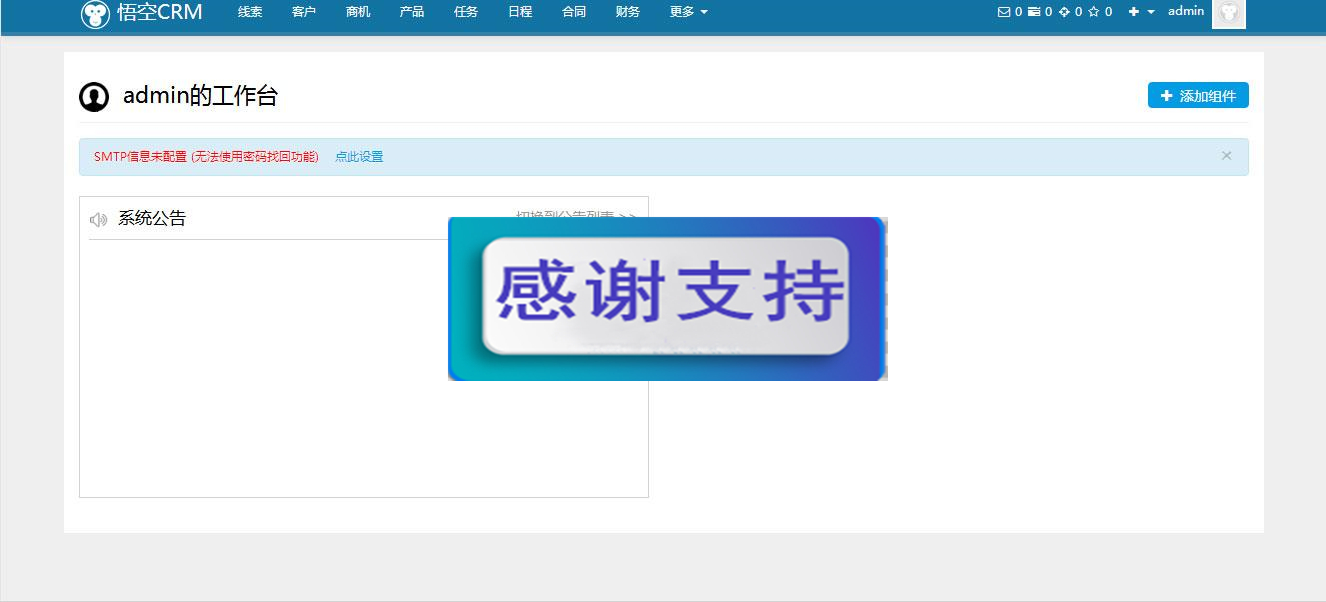This screenshot has height=602, width=1326.
Task: Open the 合同 menu
Action: 573,11
